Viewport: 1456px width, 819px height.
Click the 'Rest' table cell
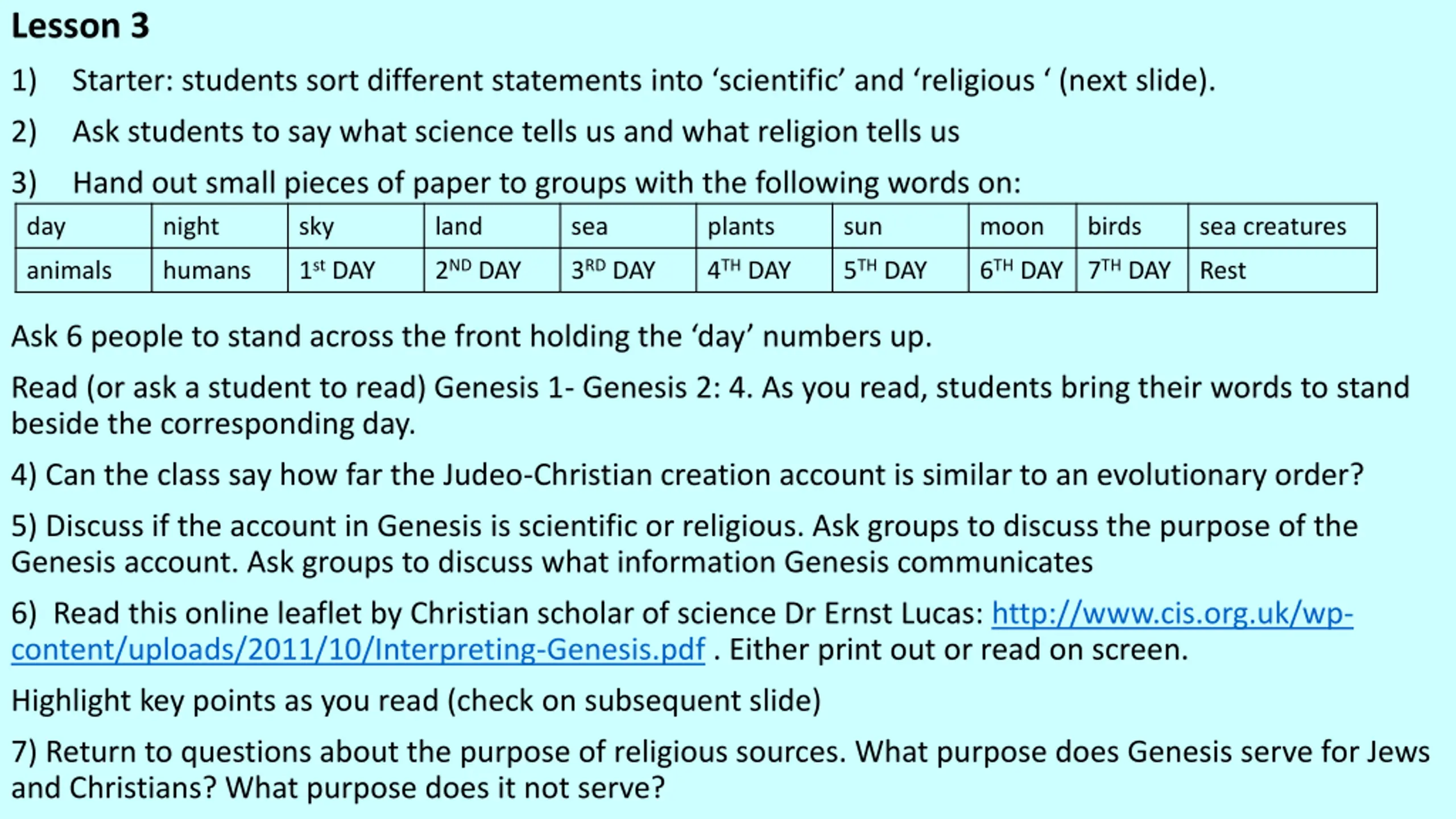(x=1283, y=270)
